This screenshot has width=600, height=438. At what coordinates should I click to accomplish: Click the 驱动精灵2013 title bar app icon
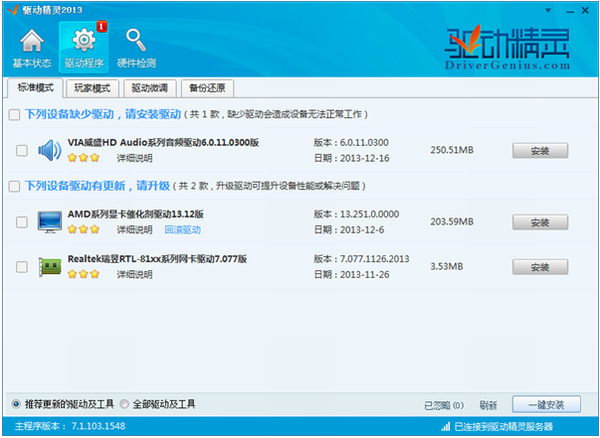(x=13, y=10)
